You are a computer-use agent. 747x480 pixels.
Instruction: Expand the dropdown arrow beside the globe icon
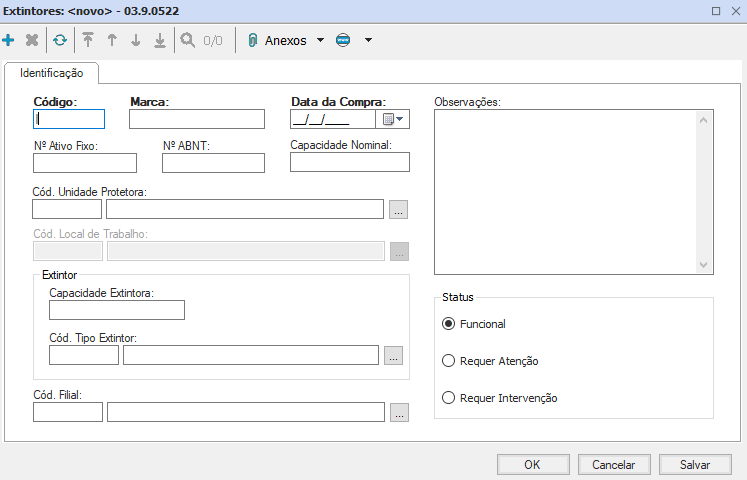tap(368, 41)
